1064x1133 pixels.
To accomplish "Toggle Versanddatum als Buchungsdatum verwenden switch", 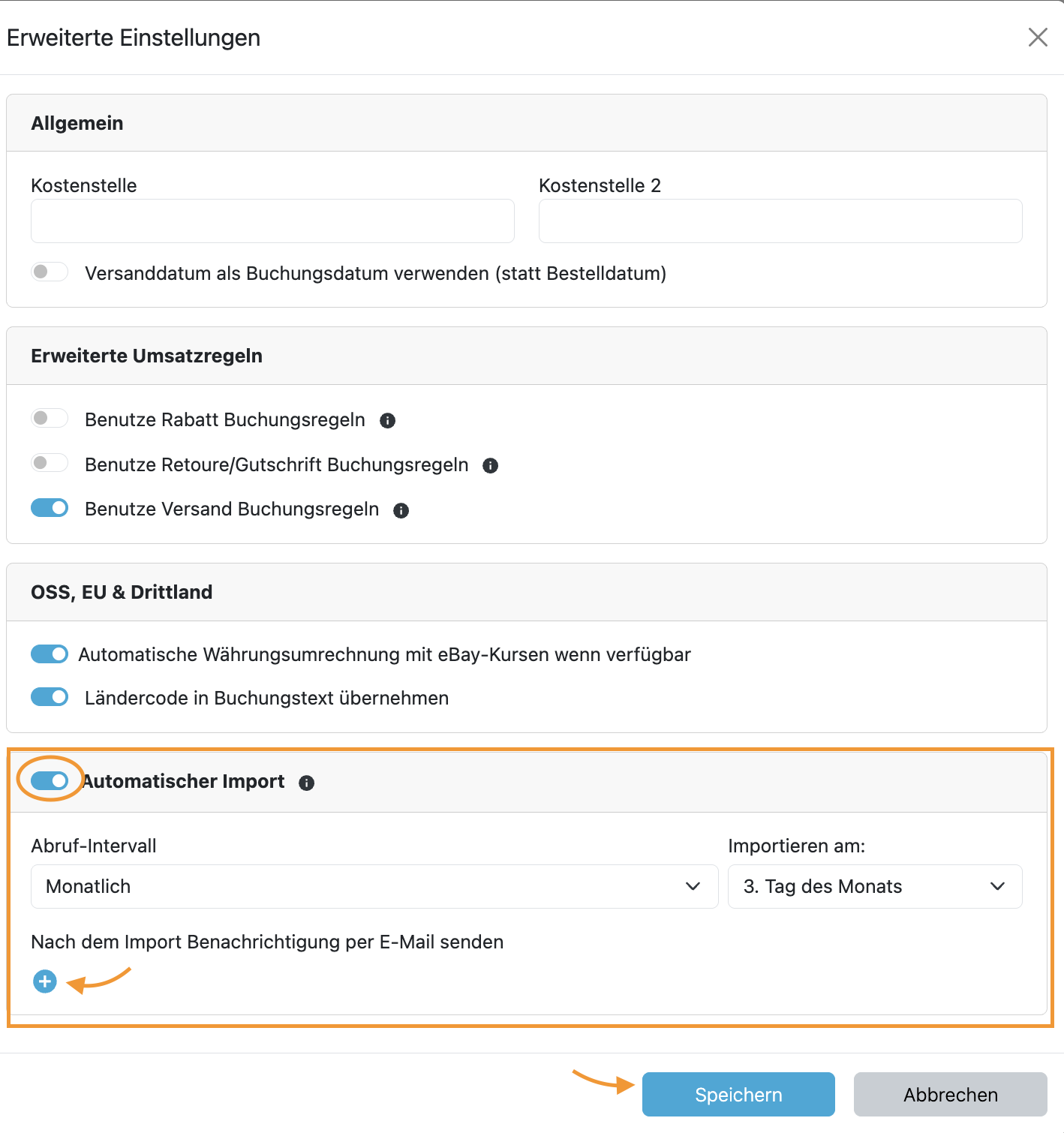I will pos(50,272).
